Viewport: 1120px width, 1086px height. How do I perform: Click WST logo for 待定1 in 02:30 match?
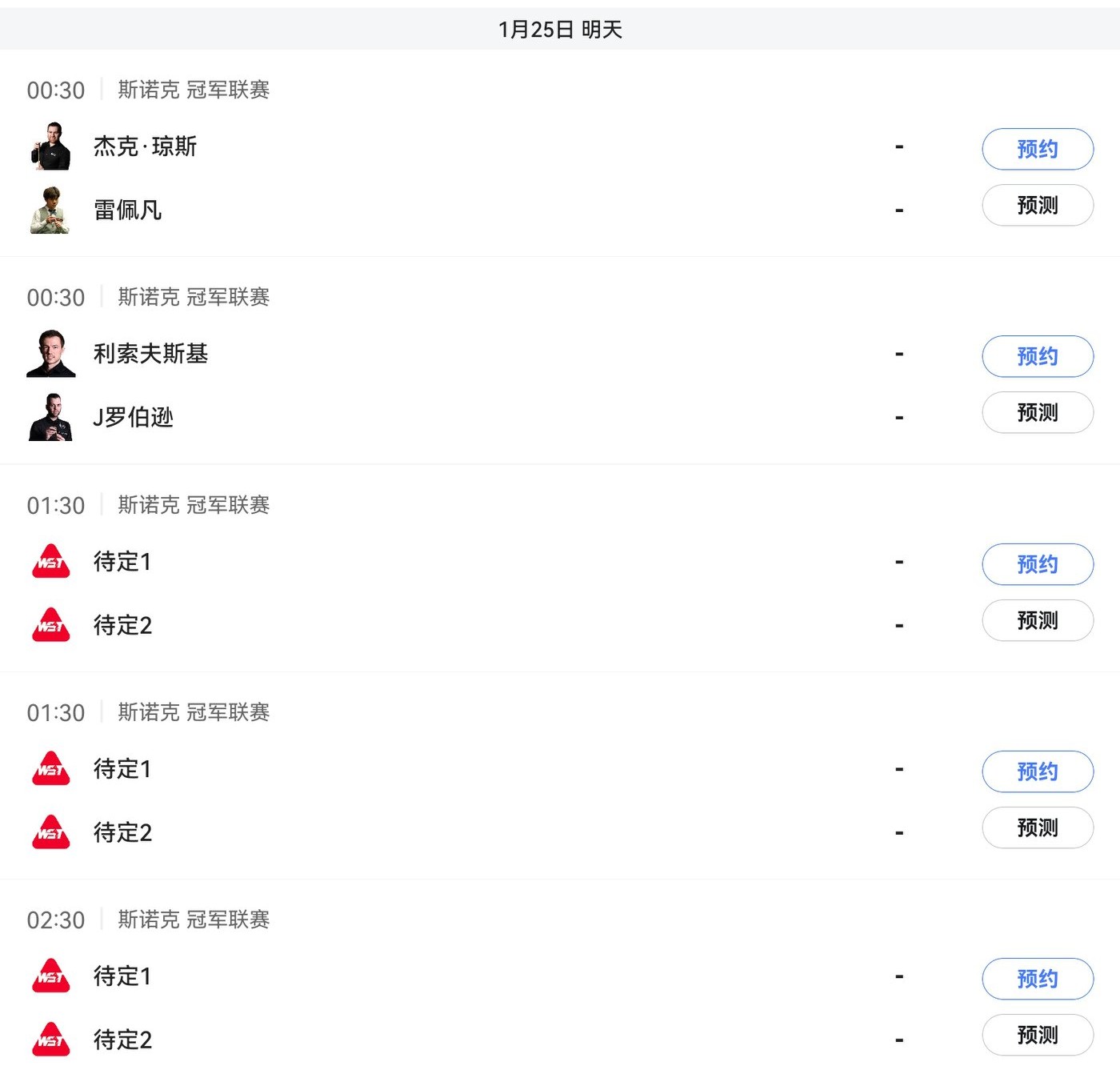[50, 976]
